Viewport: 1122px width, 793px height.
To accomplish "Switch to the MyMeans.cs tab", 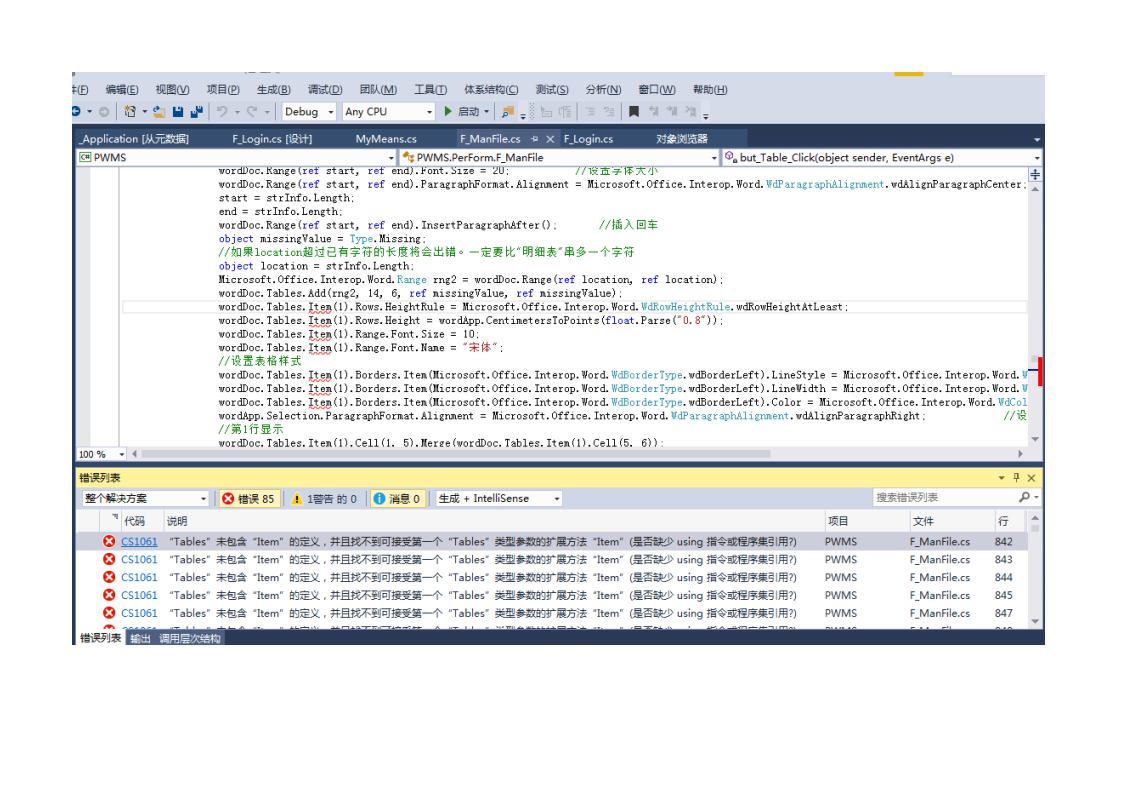I will (386, 139).
